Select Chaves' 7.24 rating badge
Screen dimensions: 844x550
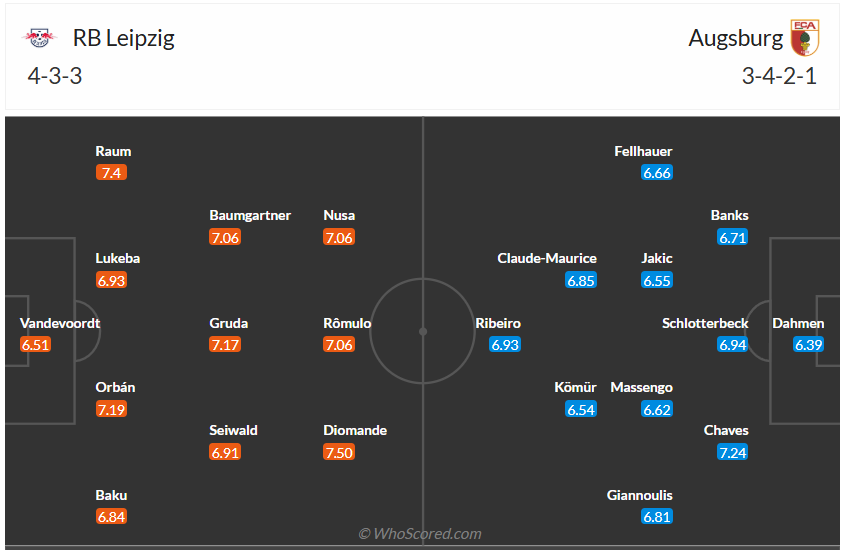pyautogui.click(x=733, y=452)
